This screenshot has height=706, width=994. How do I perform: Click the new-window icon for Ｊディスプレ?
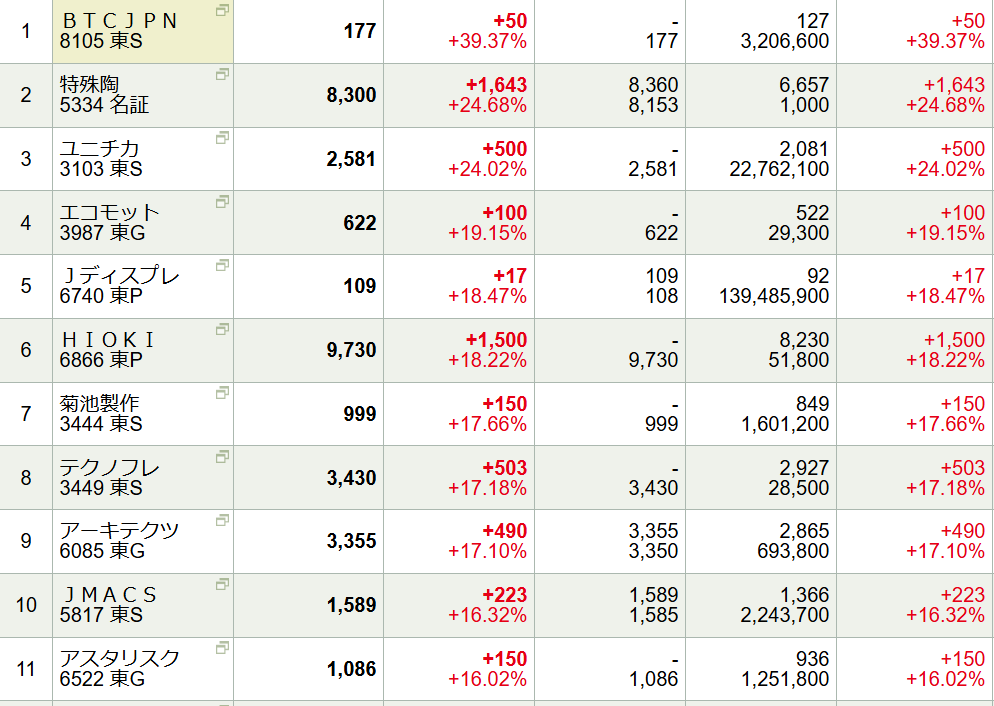222,265
